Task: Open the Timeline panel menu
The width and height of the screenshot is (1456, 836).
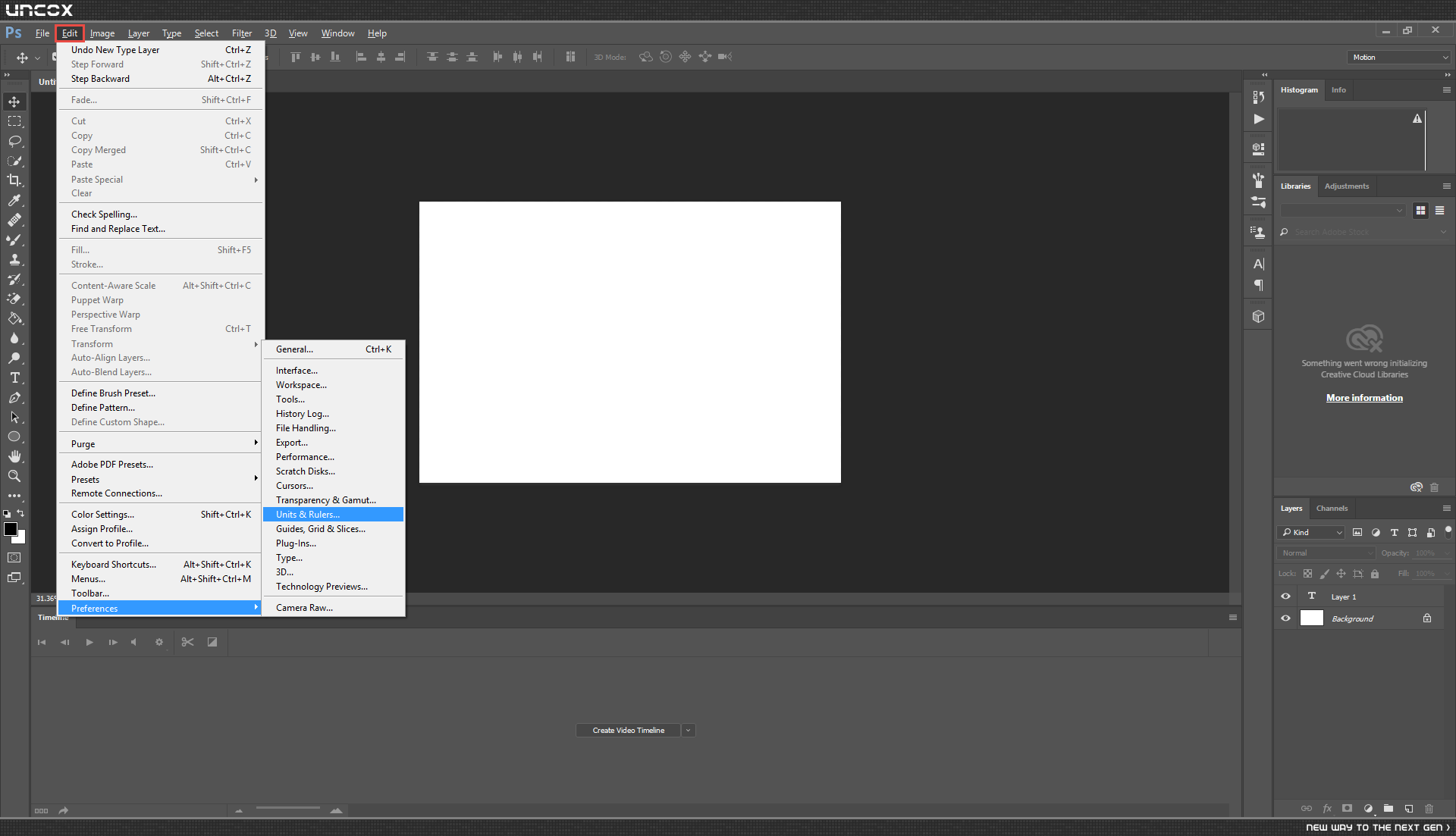Action: [1233, 618]
